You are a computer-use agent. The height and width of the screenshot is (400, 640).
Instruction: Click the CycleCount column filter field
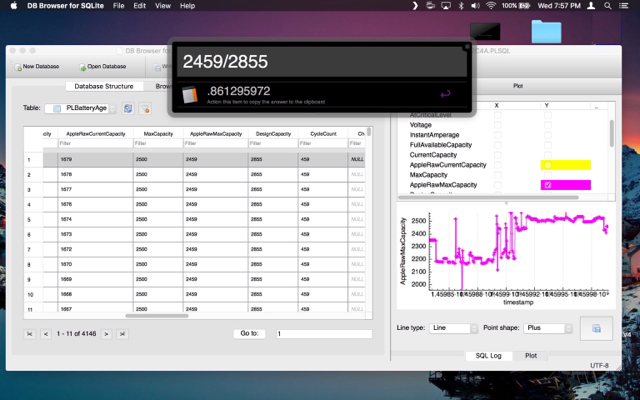coord(323,143)
